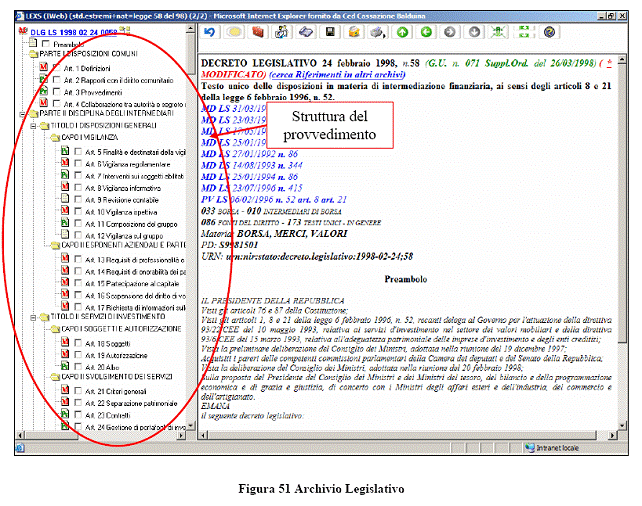Collapse PARTE II DISCIPLINA DEGLI INTERMEDIARI node

pos(23,114)
